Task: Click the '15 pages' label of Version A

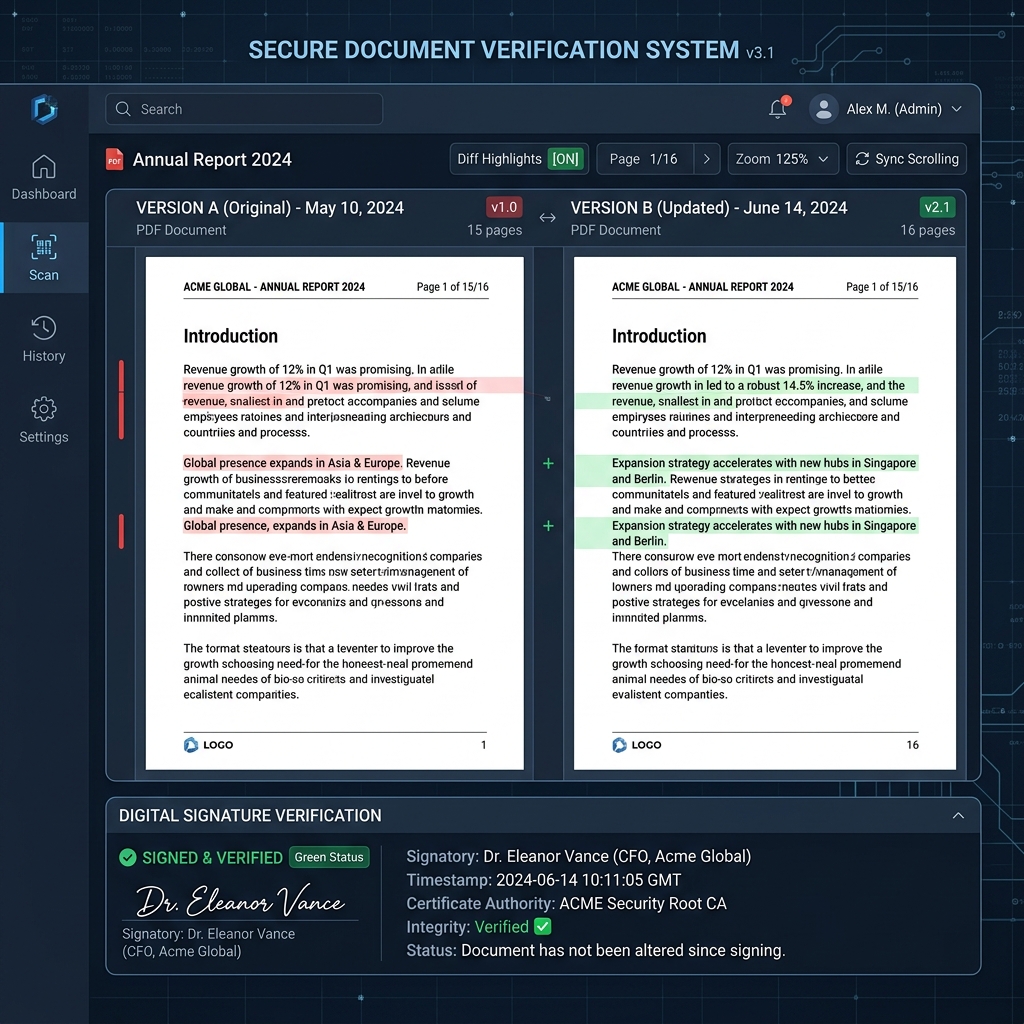Action: (x=494, y=230)
